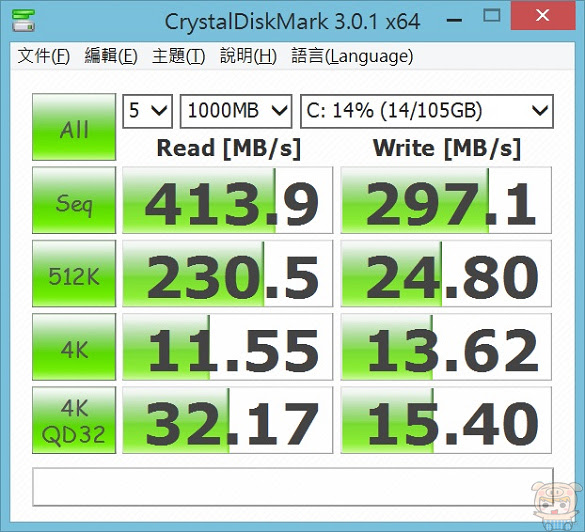Select the 512K write result 24.80

(x=446, y=273)
